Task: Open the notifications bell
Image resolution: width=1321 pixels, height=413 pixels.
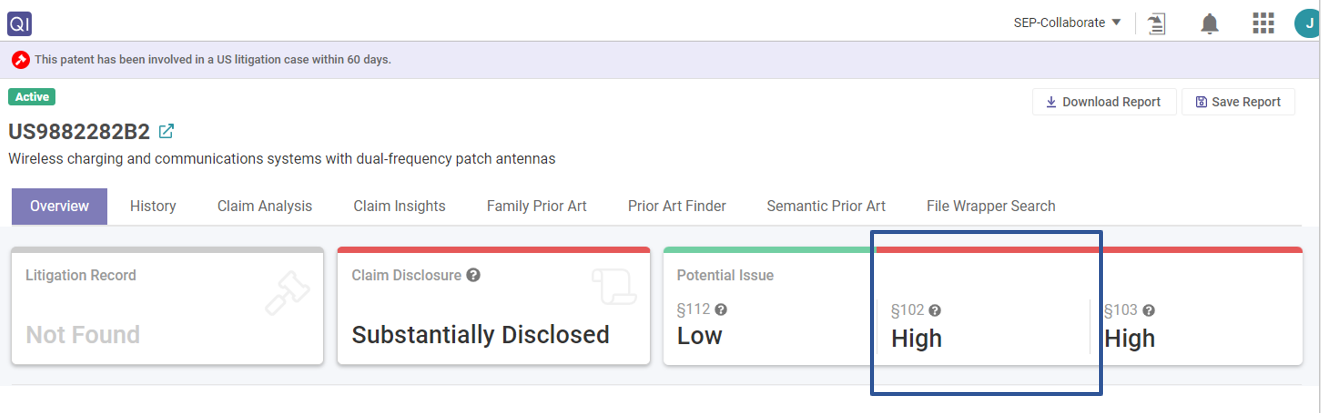Action: [x=1210, y=23]
